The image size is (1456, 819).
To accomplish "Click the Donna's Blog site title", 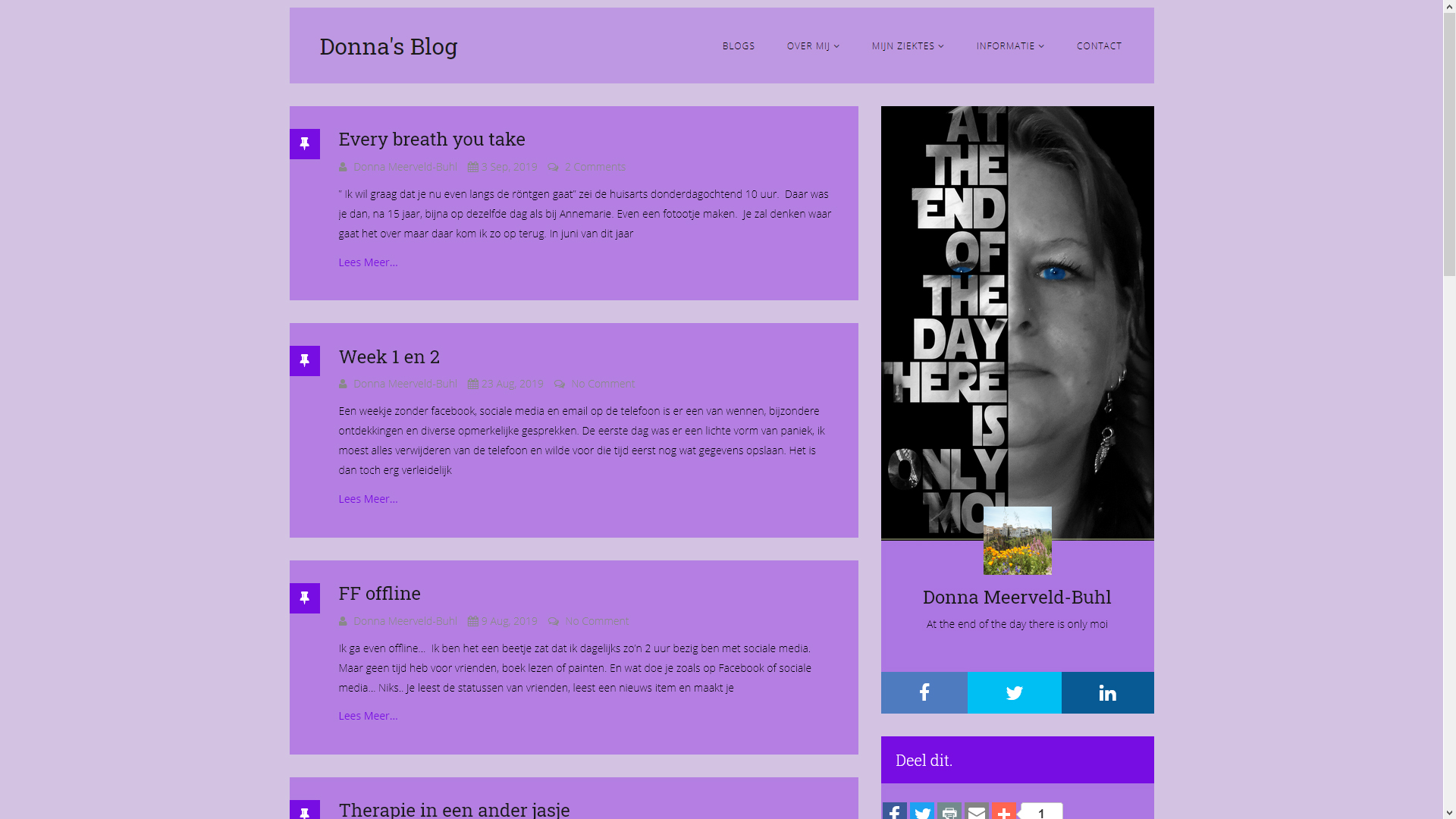I will 388,46.
